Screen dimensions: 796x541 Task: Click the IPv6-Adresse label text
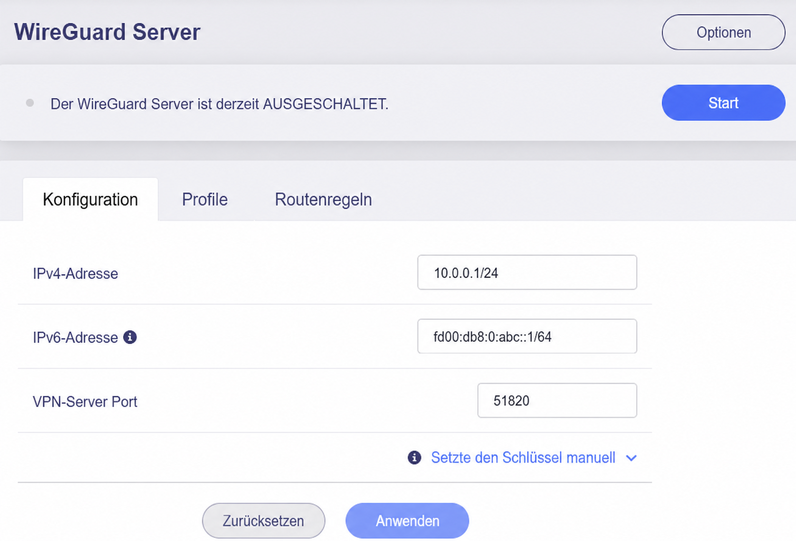click(75, 337)
